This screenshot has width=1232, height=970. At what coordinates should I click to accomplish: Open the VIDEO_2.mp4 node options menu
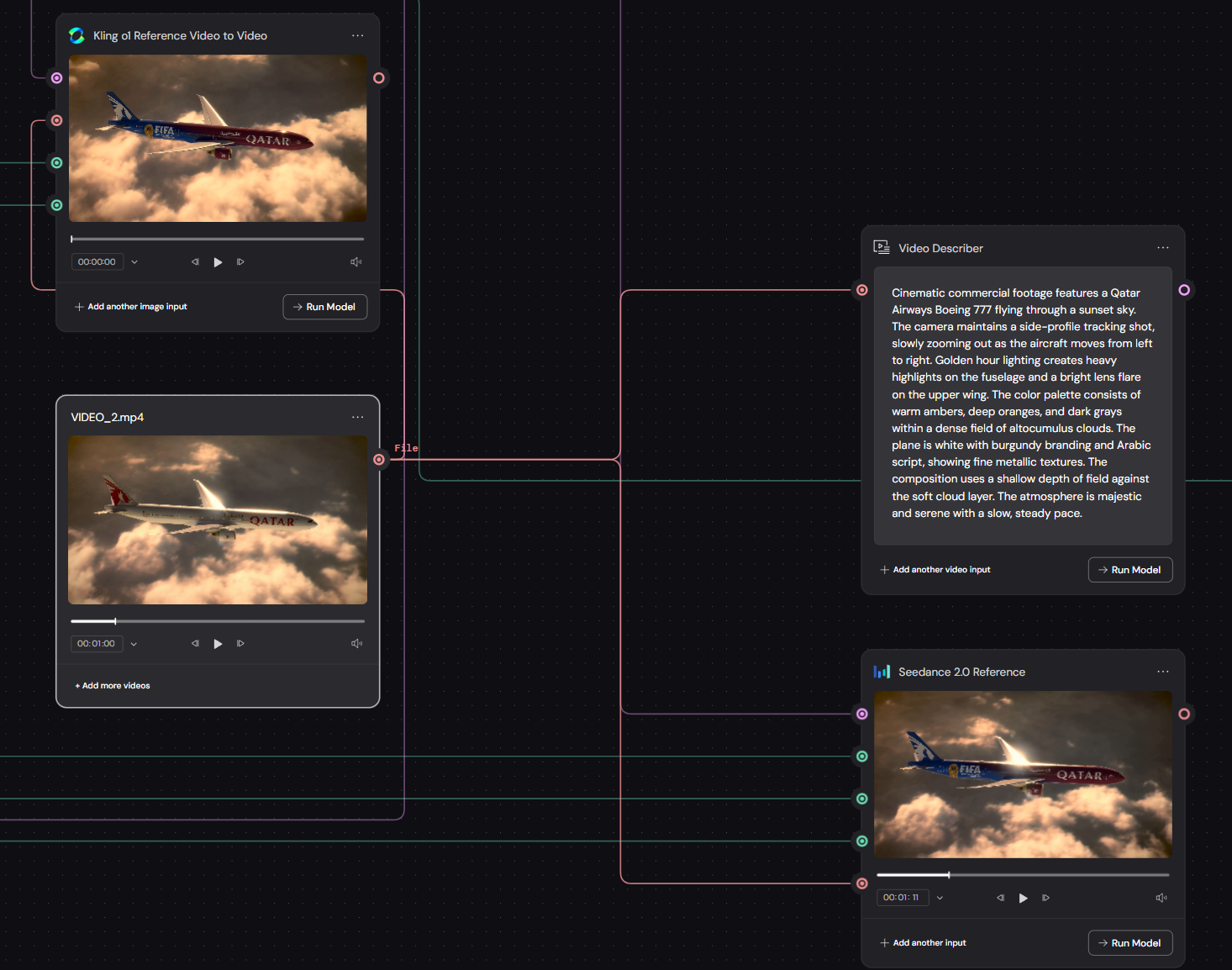click(x=358, y=417)
